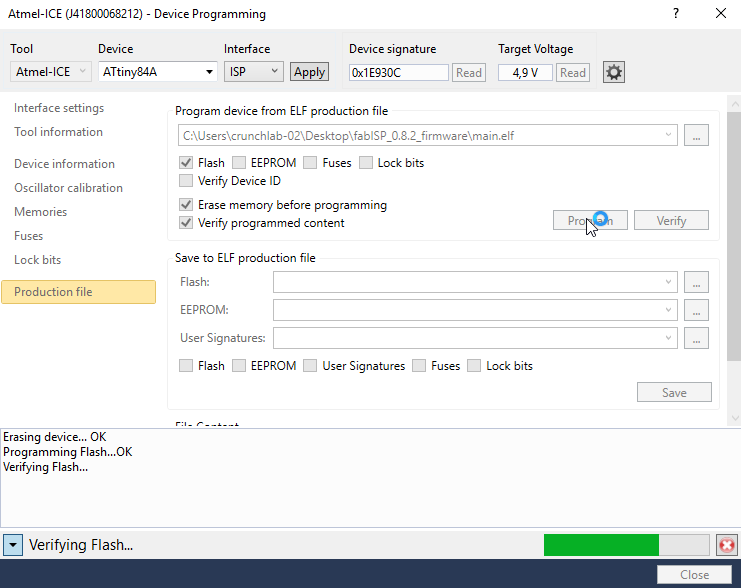Click the question mark help button
This screenshot has height=588, width=741.
click(x=676, y=13)
